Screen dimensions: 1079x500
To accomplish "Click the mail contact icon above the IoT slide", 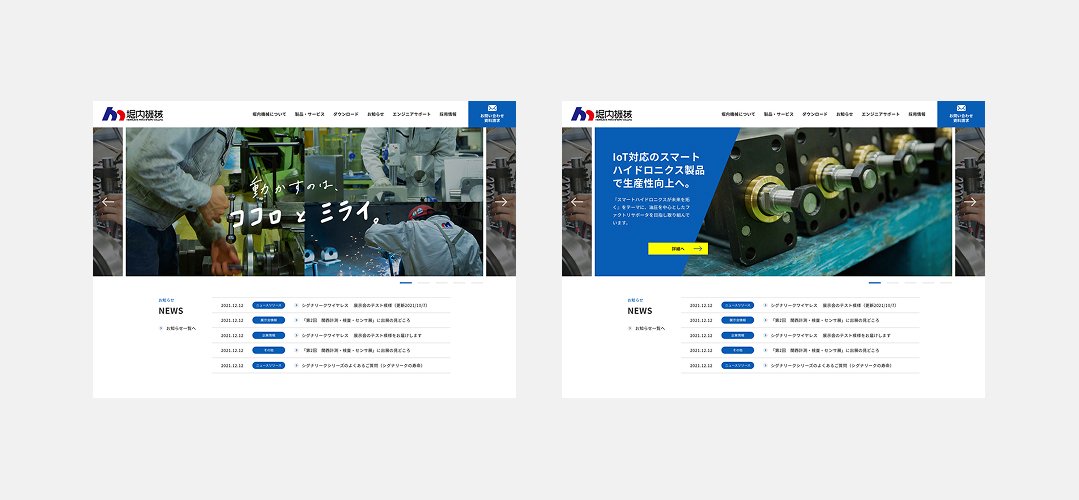I will tap(960, 108).
